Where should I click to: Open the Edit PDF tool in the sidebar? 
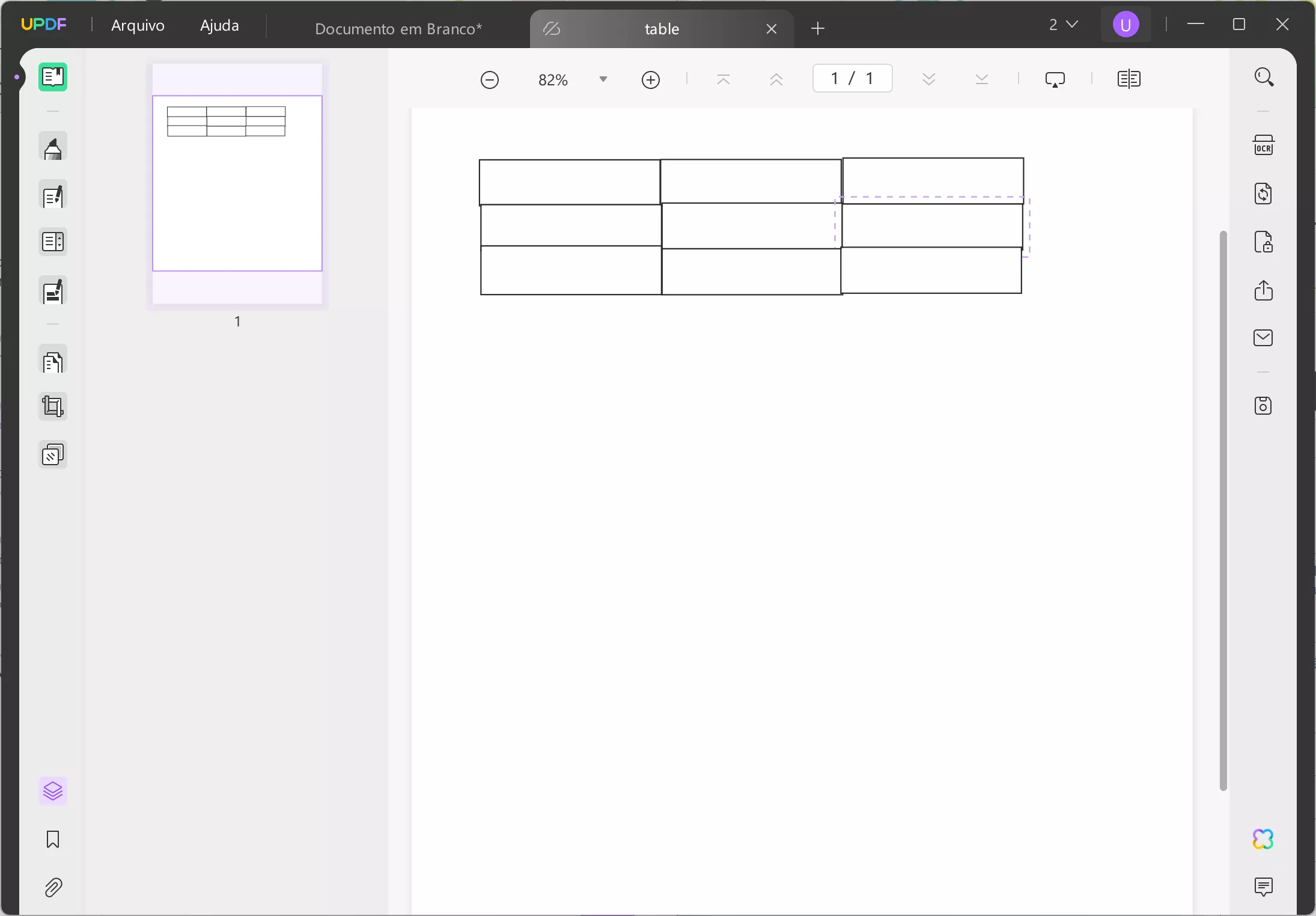[x=53, y=196]
